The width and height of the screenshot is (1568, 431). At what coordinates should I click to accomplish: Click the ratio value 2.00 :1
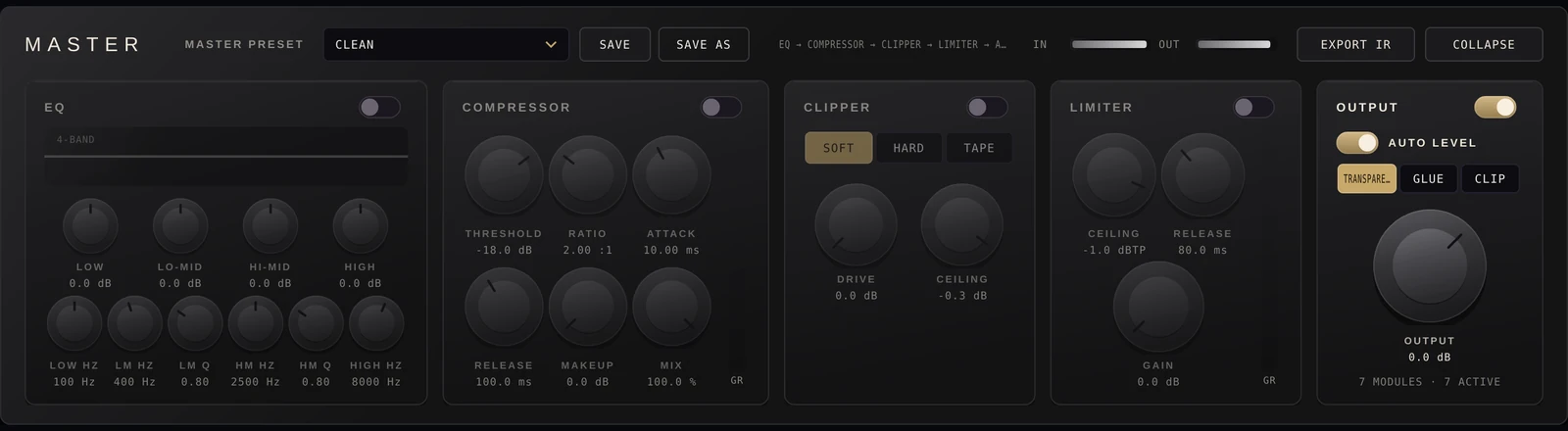588,250
